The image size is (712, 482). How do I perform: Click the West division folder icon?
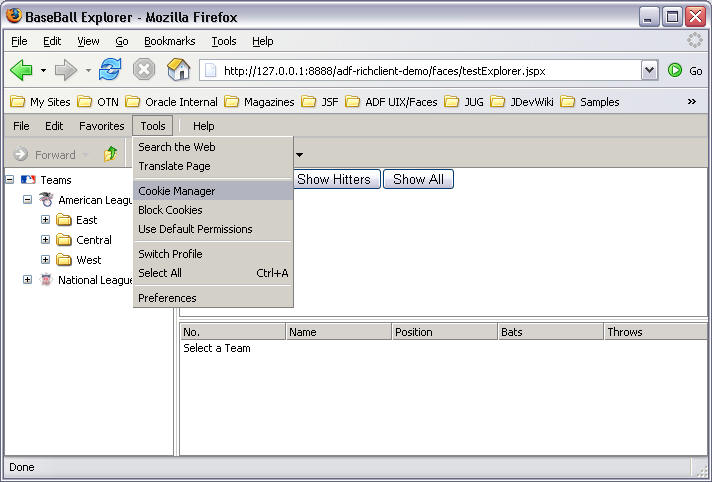coord(64,260)
